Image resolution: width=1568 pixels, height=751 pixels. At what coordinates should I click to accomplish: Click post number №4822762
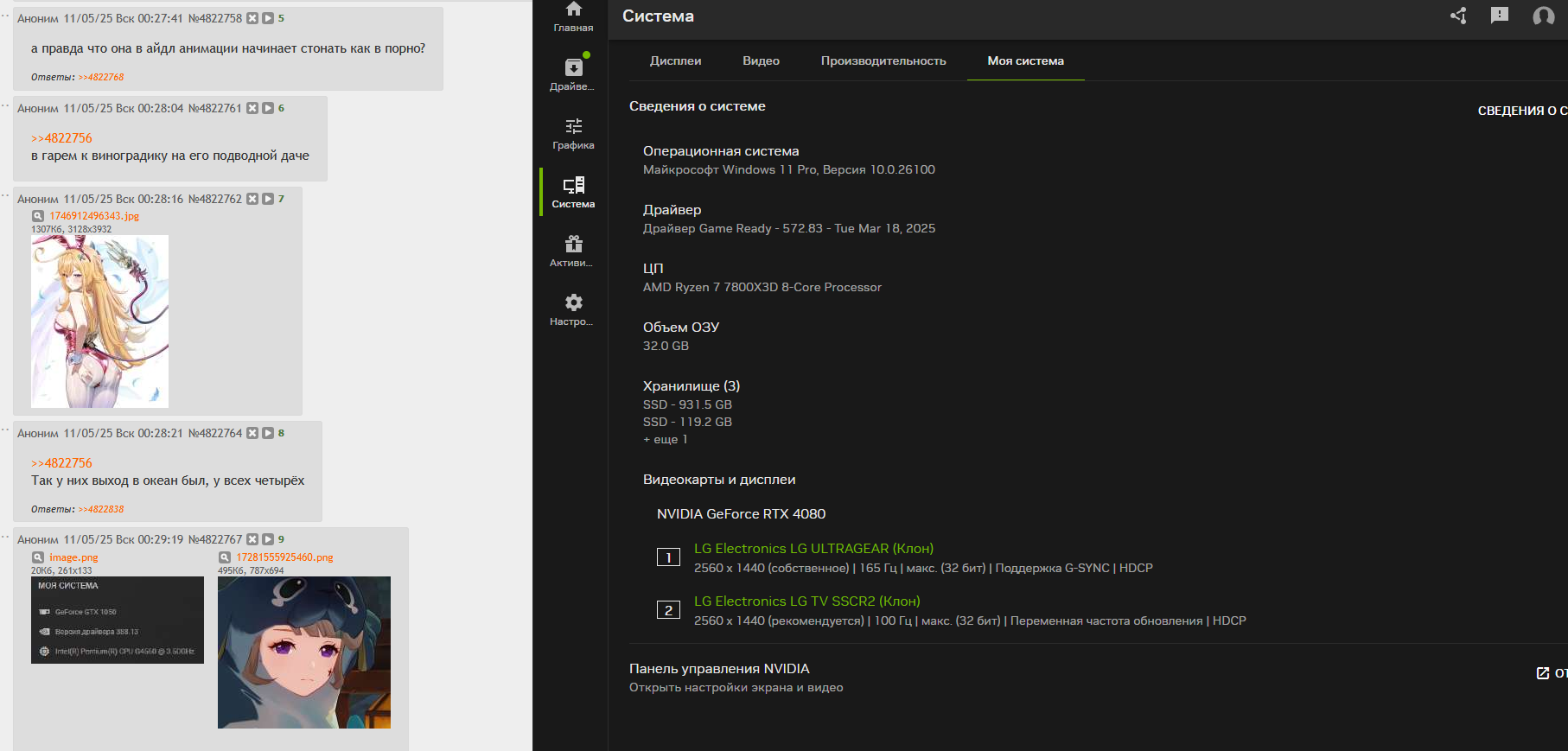tap(215, 199)
